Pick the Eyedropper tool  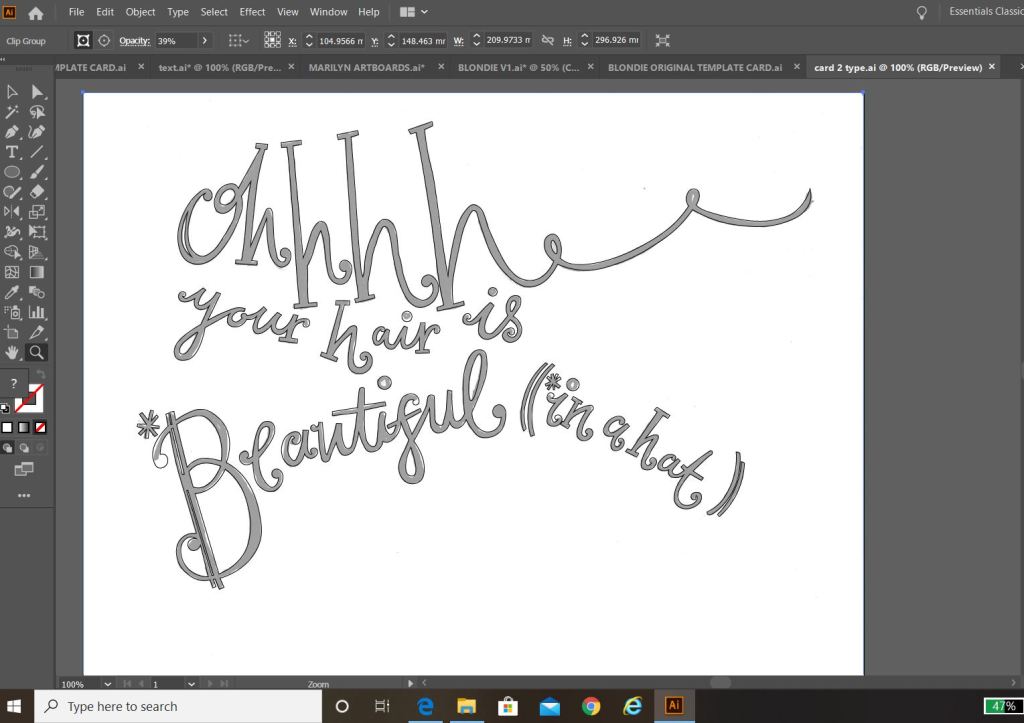tap(12, 292)
